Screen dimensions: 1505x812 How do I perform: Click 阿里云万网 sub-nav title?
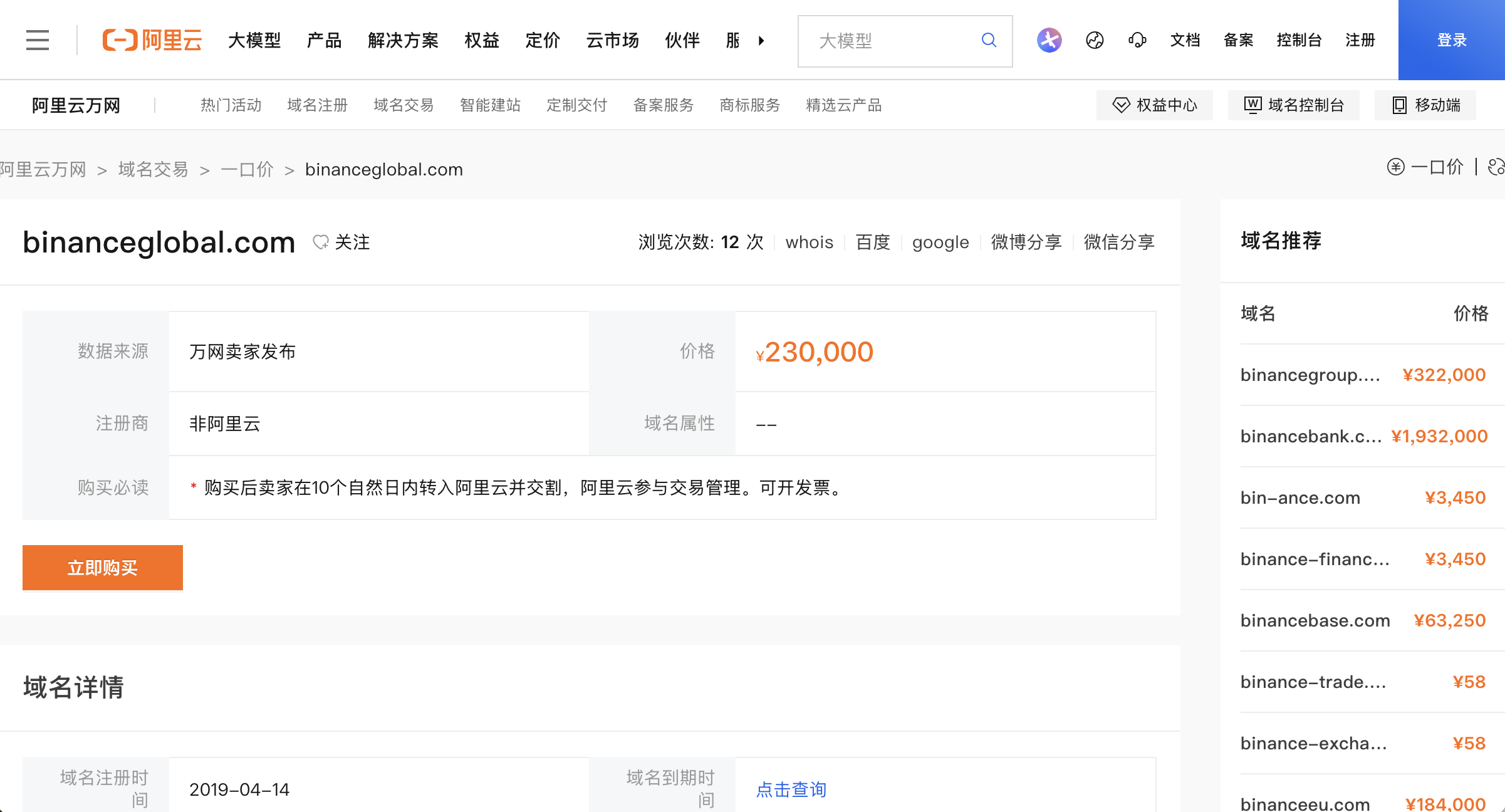tap(76, 105)
